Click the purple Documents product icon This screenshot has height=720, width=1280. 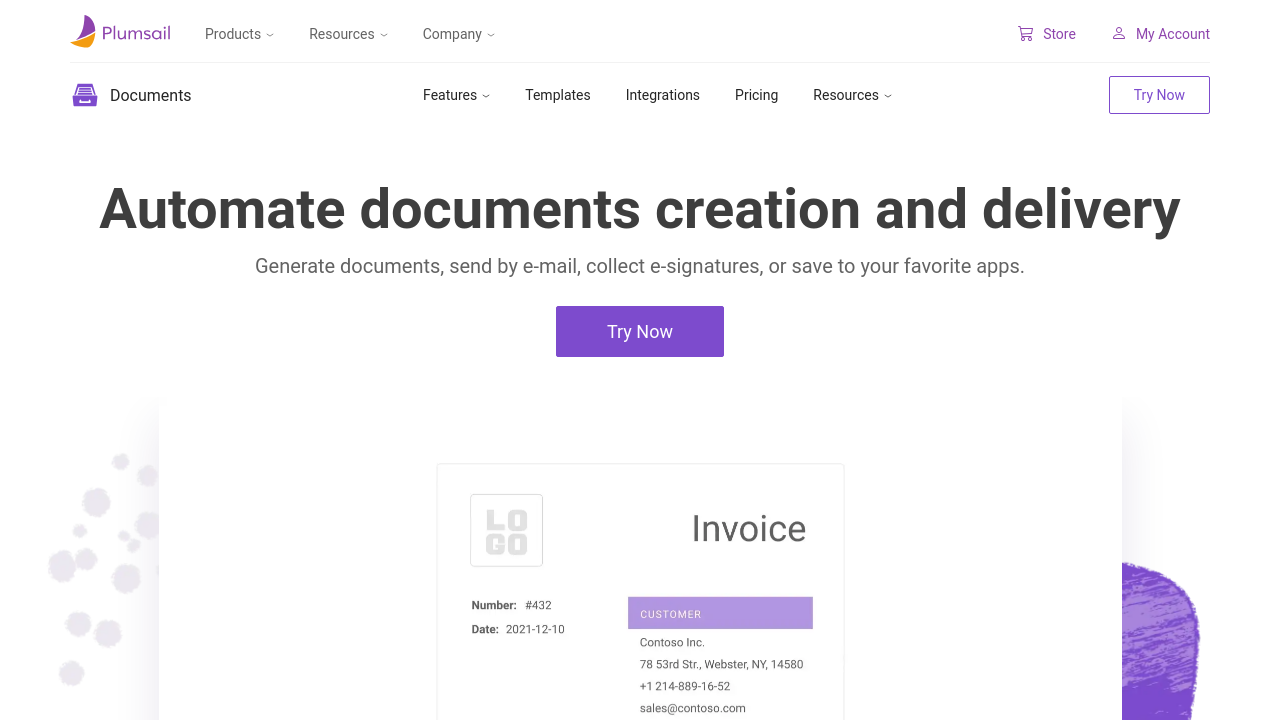[x=85, y=94]
